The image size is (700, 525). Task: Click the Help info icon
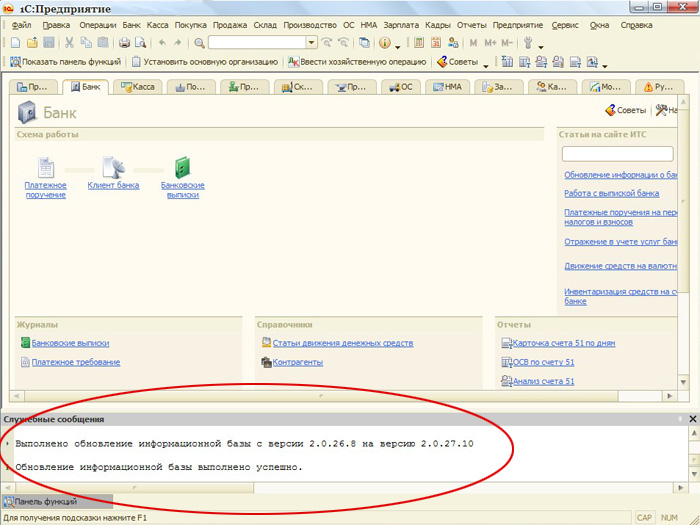click(384, 43)
